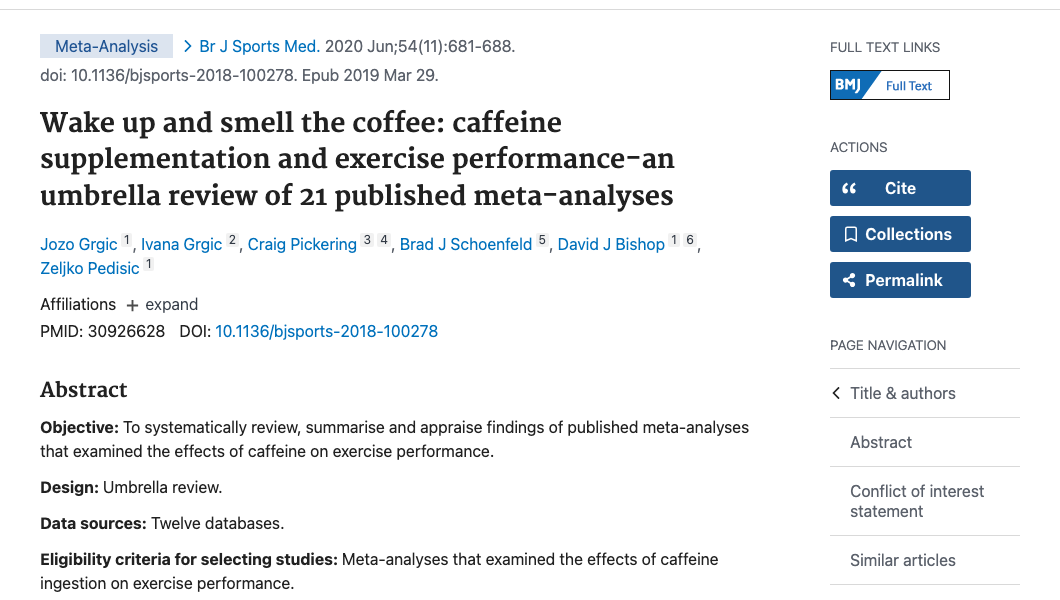This screenshot has height=600, width=1060.
Task: Go to Similar articles section
Action: click(x=902, y=560)
